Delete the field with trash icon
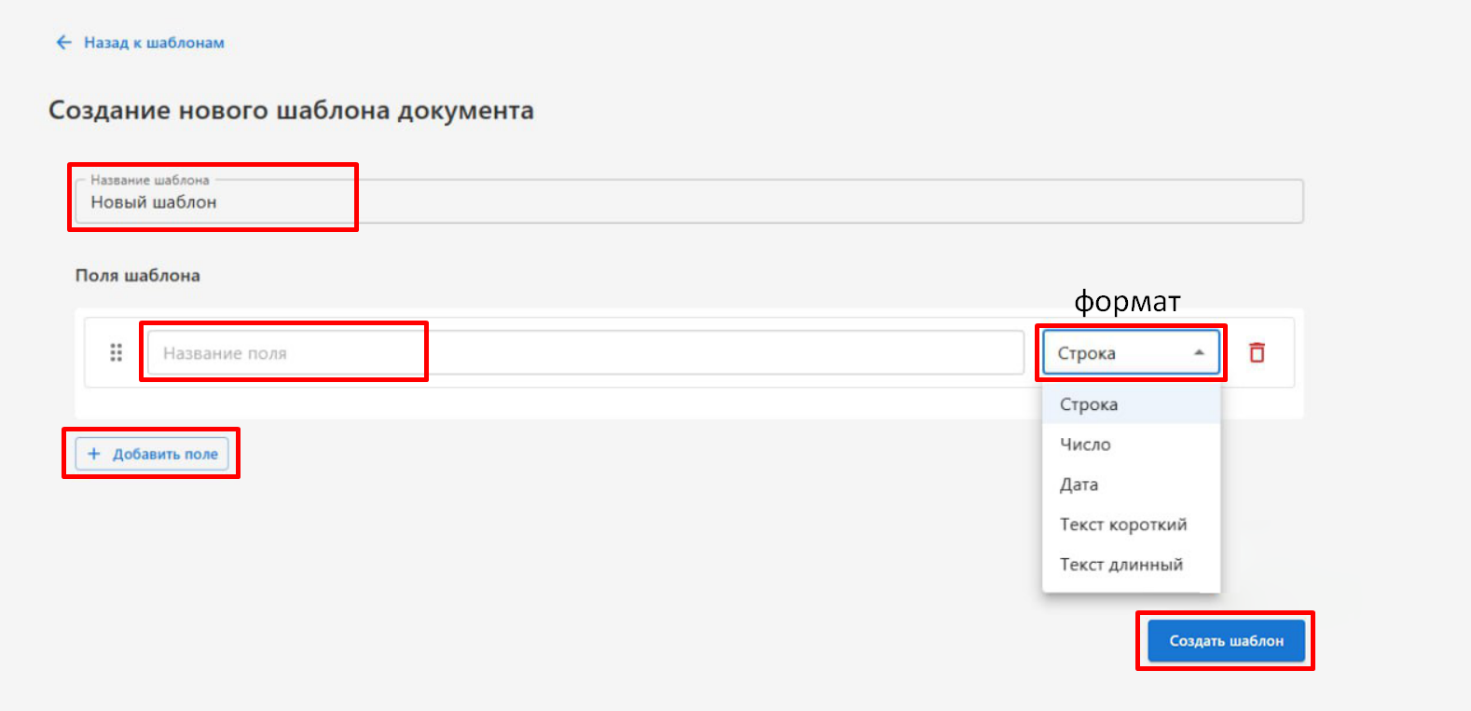This screenshot has height=711, width=1471. click(1257, 352)
